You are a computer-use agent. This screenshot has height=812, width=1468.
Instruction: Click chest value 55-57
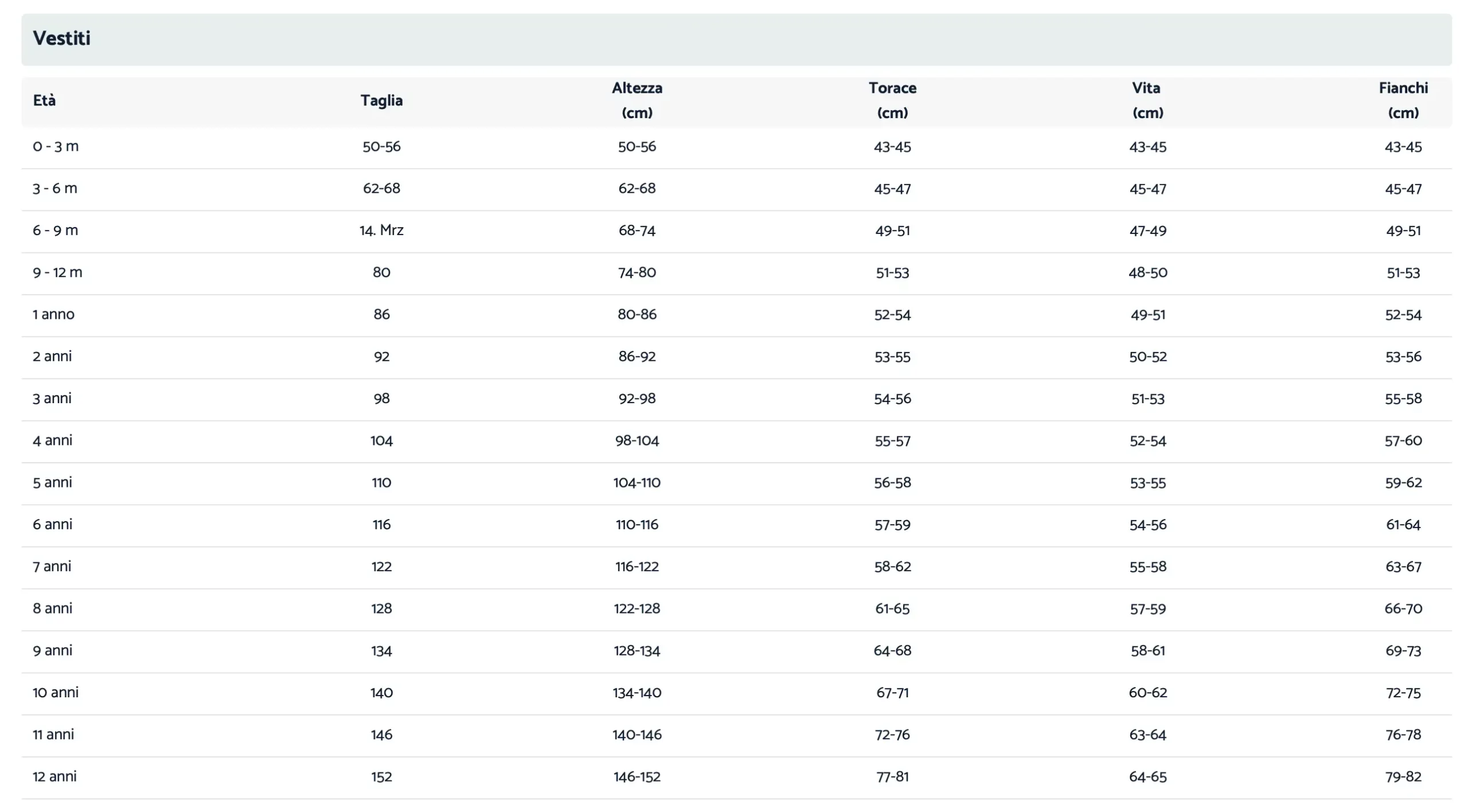point(892,441)
